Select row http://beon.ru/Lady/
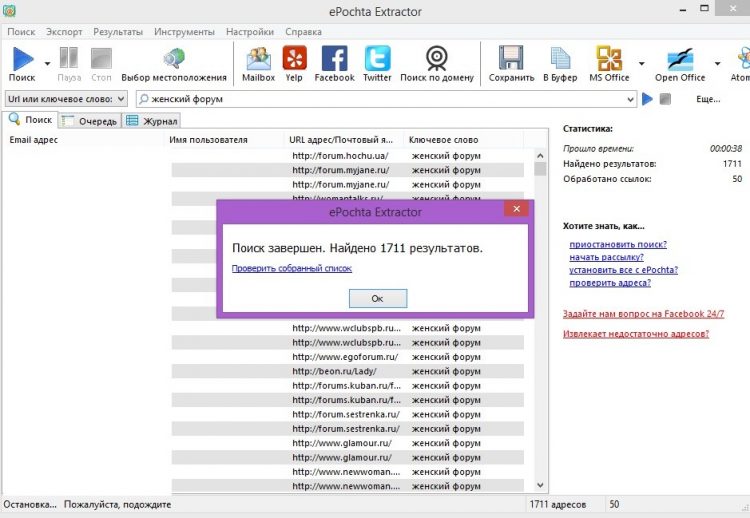 (x=347, y=371)
